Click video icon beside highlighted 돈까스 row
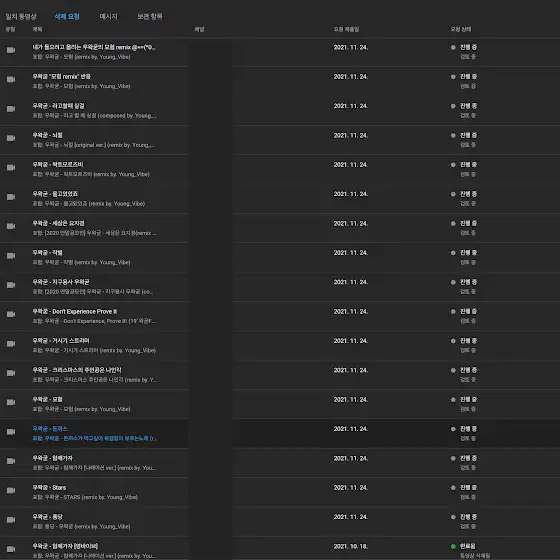This screenshot has width=560, height=560. click(11, 431)
